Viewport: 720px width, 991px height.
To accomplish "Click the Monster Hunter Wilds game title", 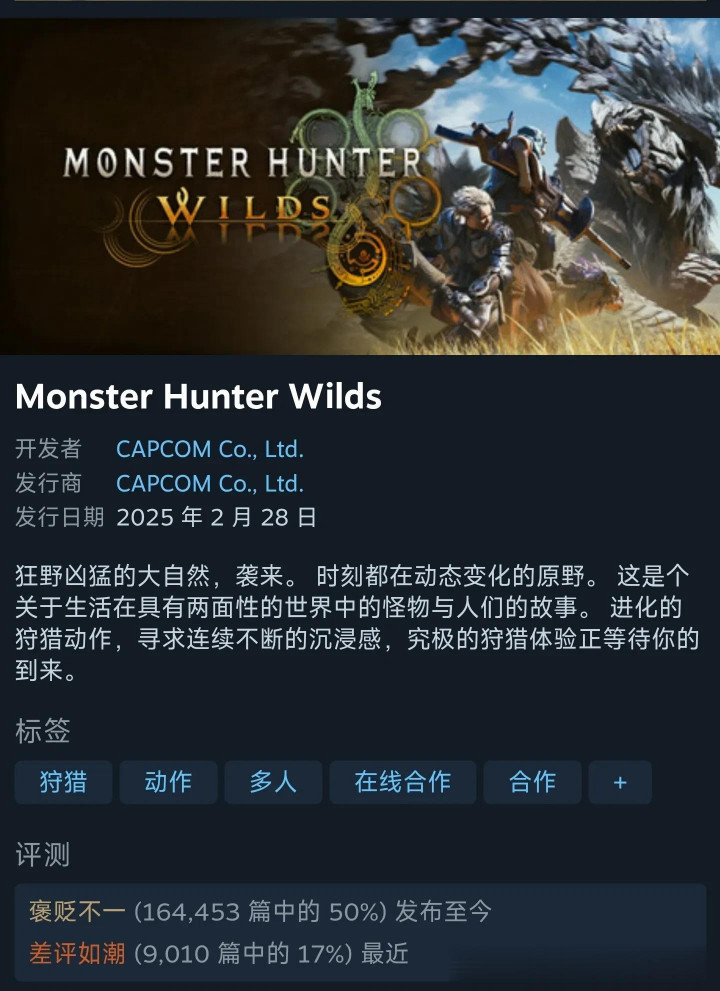I will [198, 396].
